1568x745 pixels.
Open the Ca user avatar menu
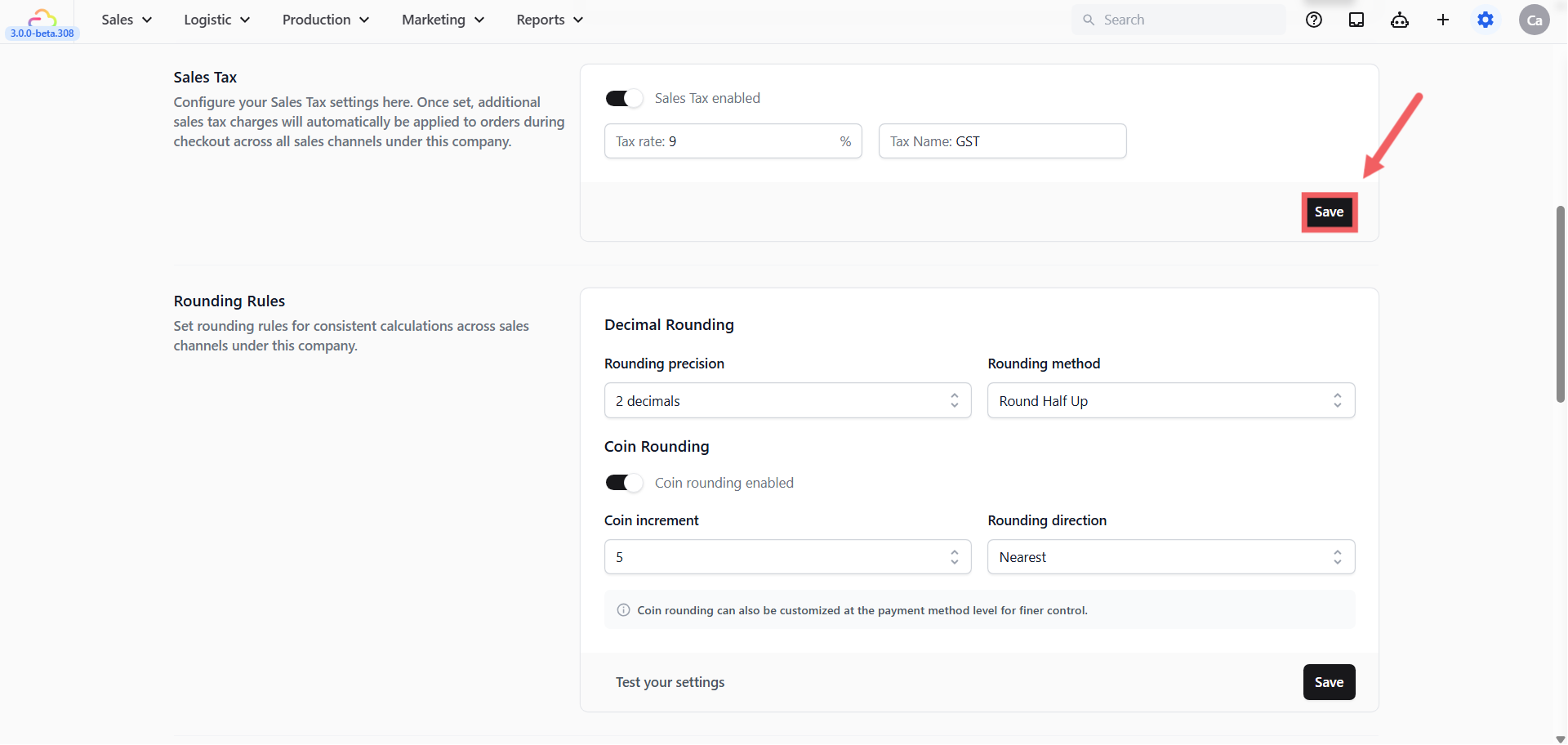pyautogui.click(x=1535, y=20)
